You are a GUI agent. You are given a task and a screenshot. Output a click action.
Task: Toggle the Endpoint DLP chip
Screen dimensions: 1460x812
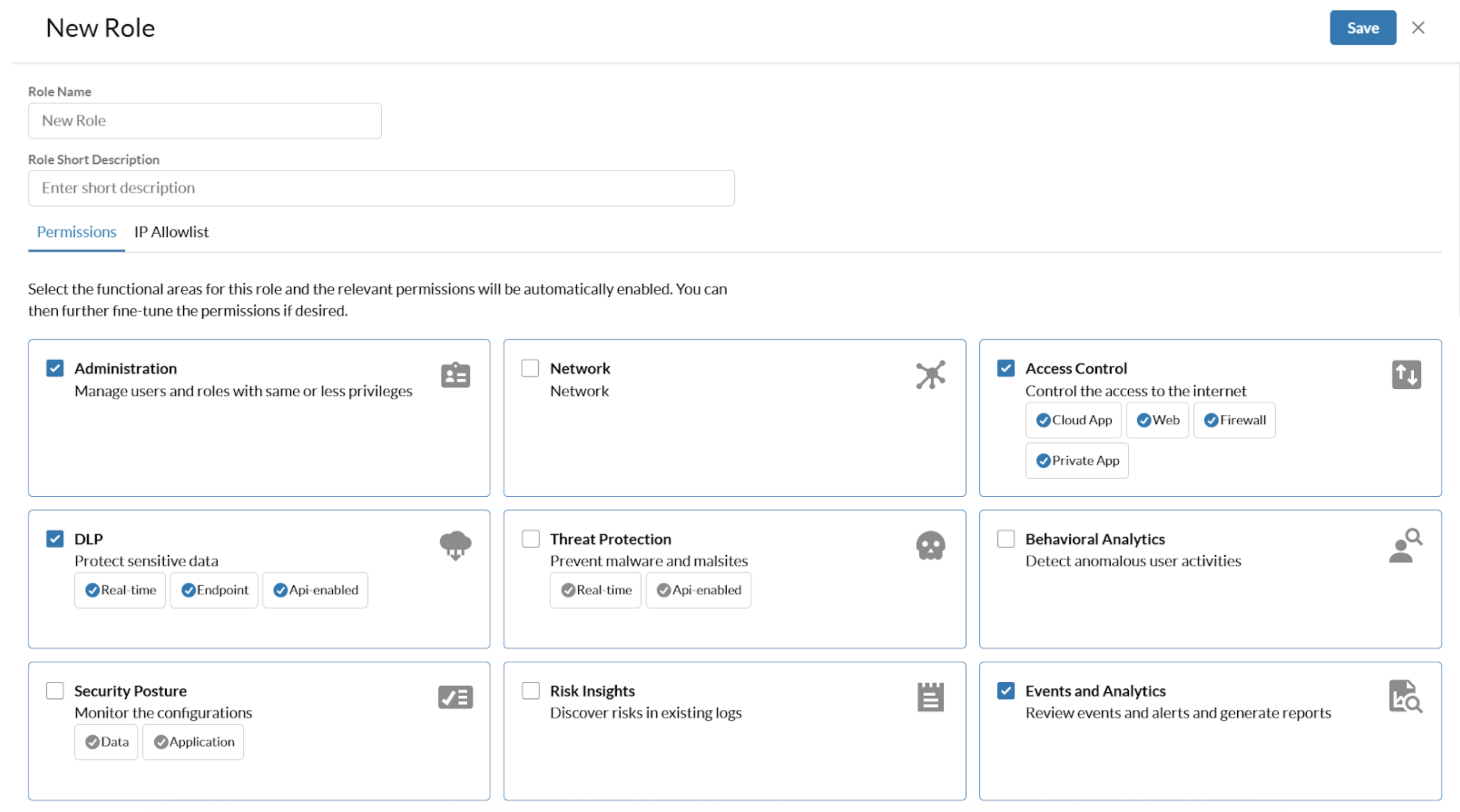214,590
